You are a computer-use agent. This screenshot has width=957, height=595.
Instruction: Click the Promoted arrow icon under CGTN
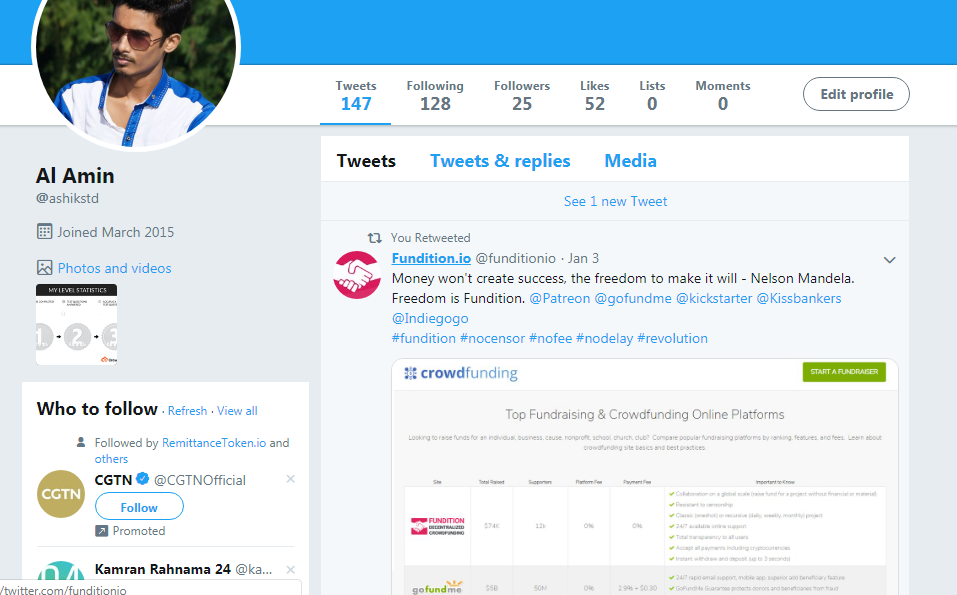[x=101, y=531]
